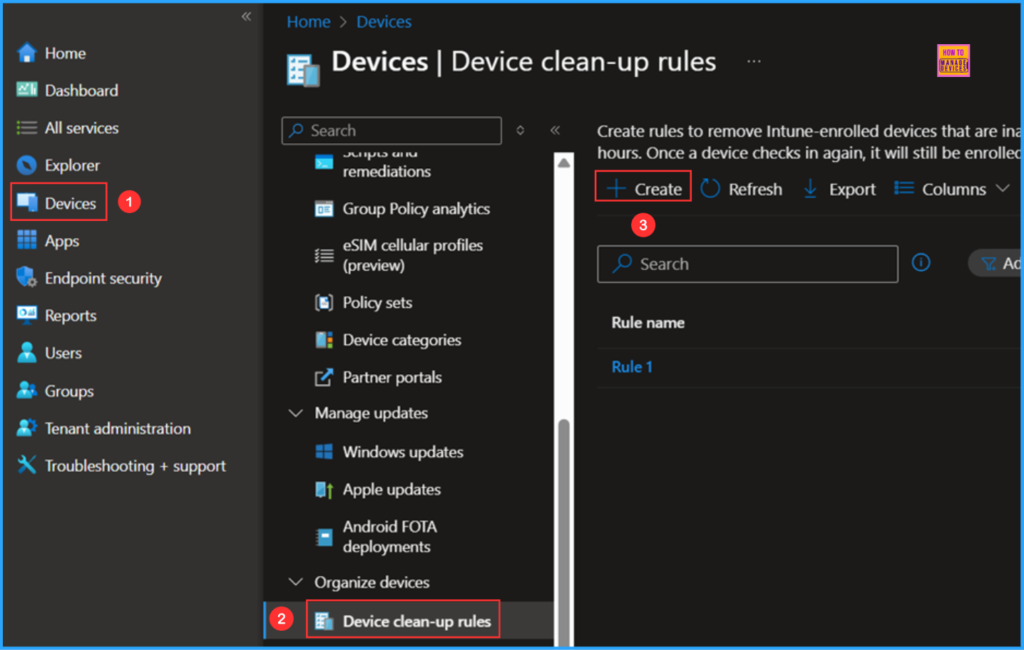
Task: Click the menu scrollbar up arrow
Action: tap(564, 163)
